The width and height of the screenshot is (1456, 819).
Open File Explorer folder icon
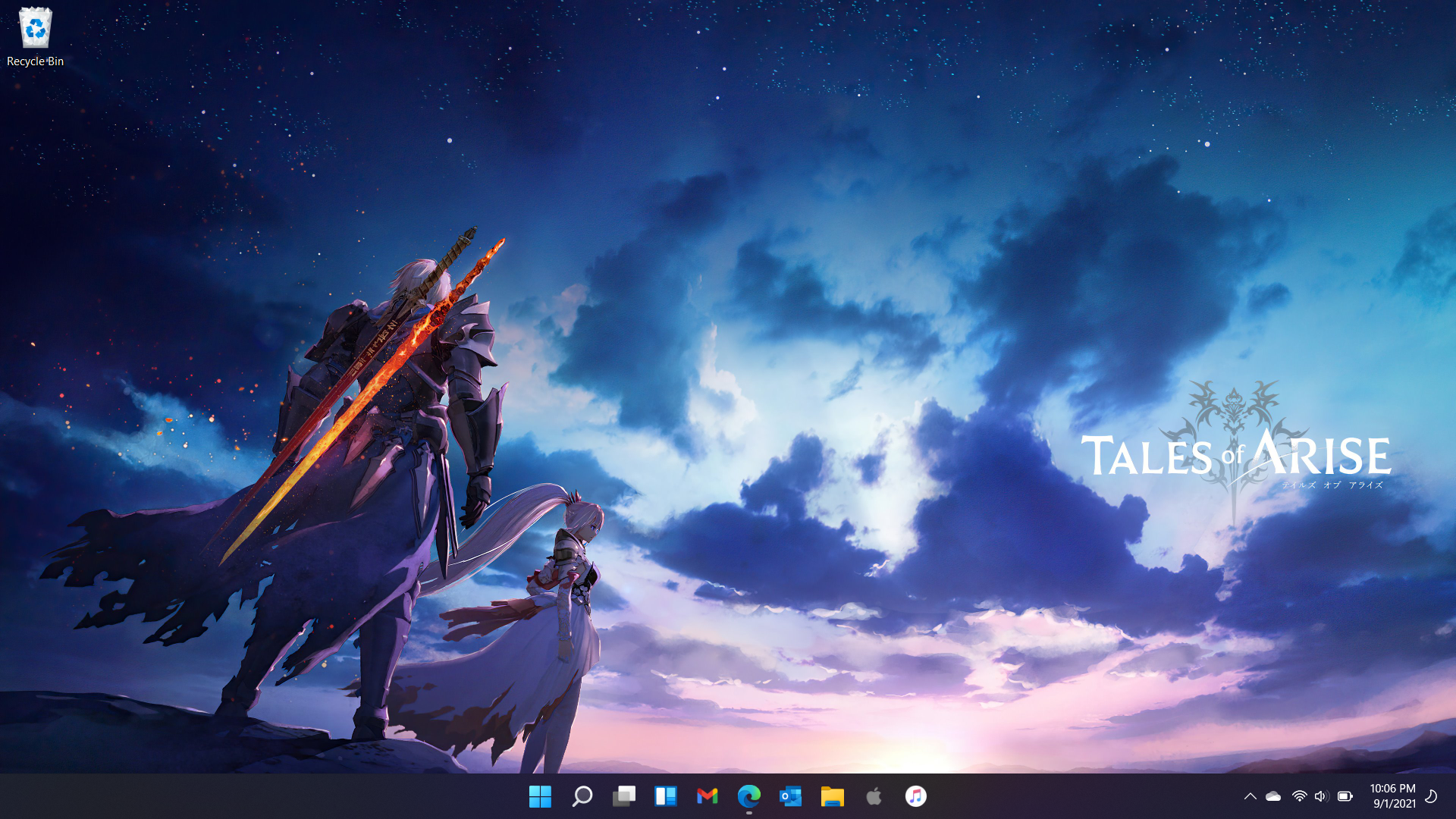click(x=832, y=796)
